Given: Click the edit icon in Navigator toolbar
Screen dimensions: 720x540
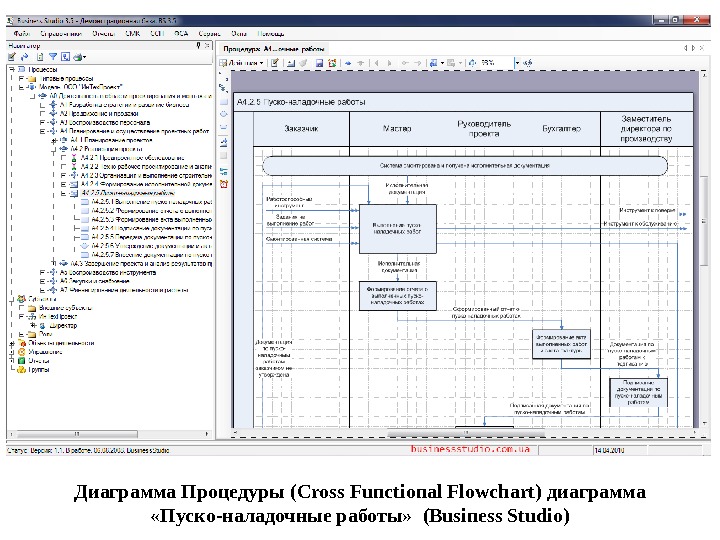Looking at the screenshot, I should tap(12, 57).
